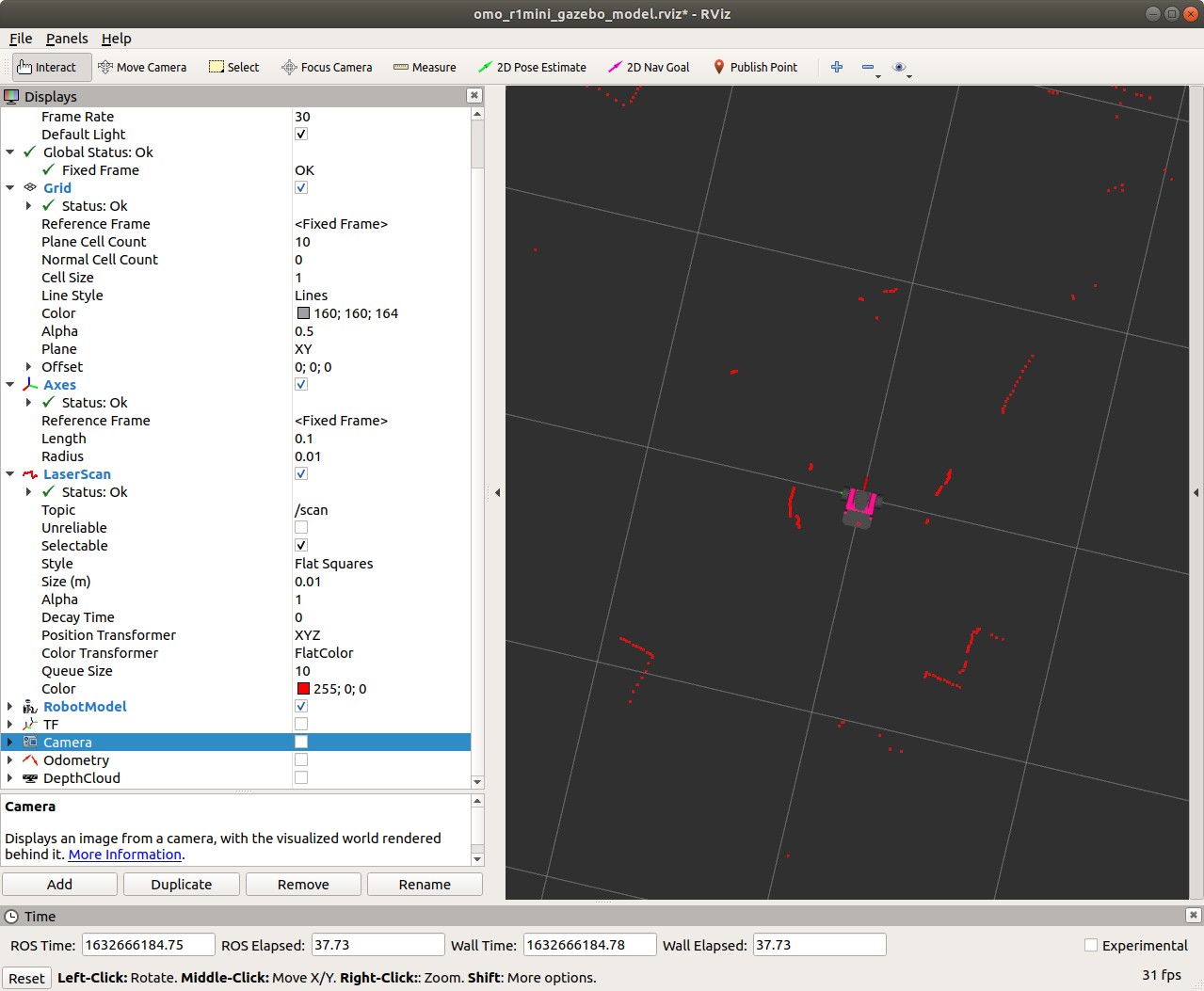Image resolution: width=1204 pixels, height=991 pixels.
Task: Click the Grid display icon
Action: click(30, 187)
